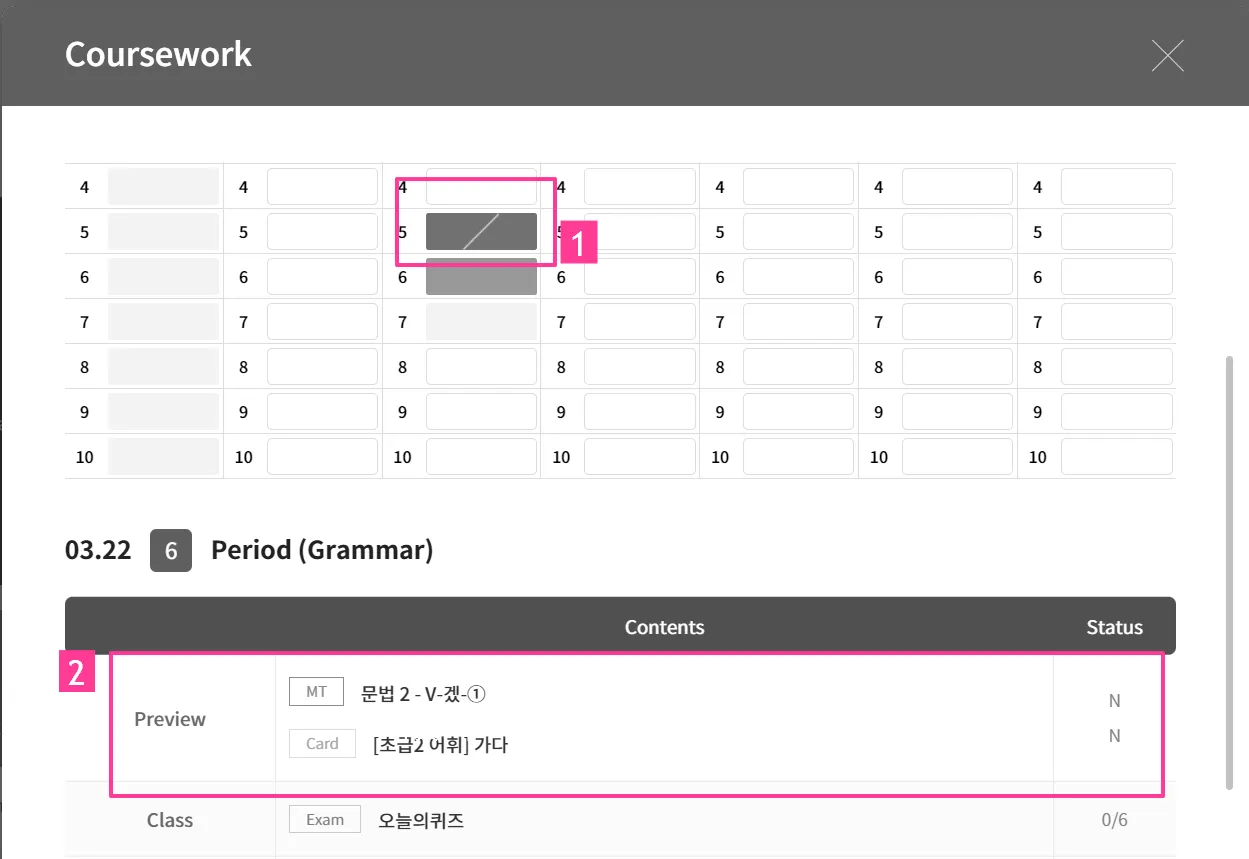
Task: Click the 0/6 exam status
Action: (1114, 821)
